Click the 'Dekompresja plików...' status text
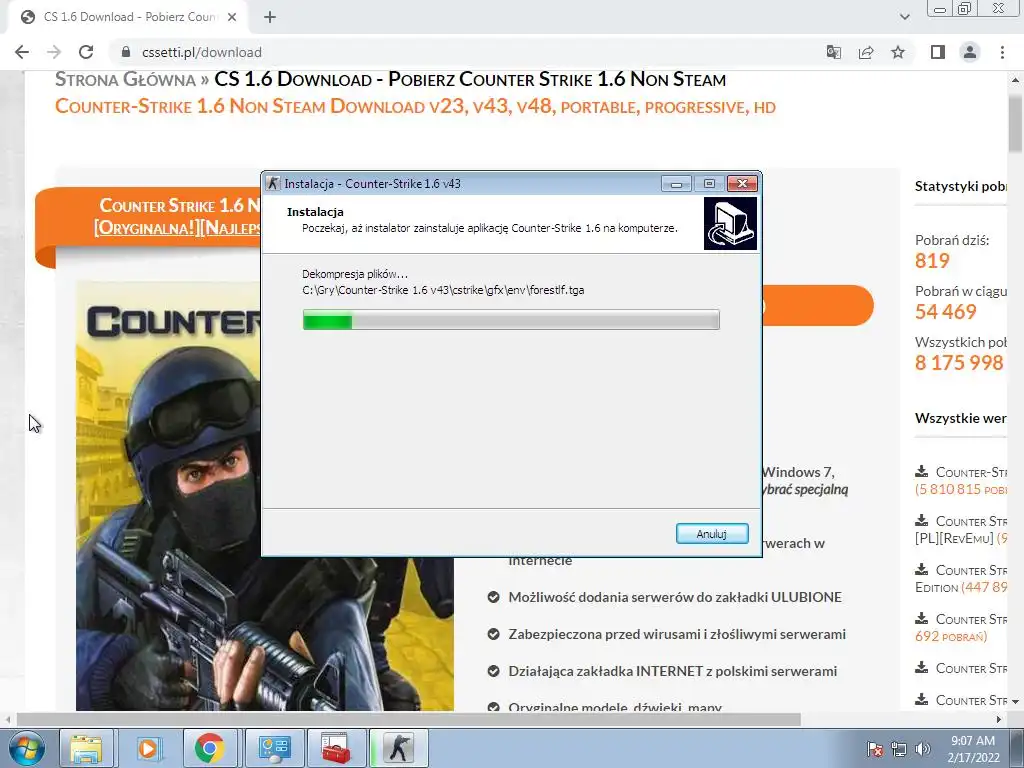Screen dimensions: 1024x768 click(x=355, y=274)
